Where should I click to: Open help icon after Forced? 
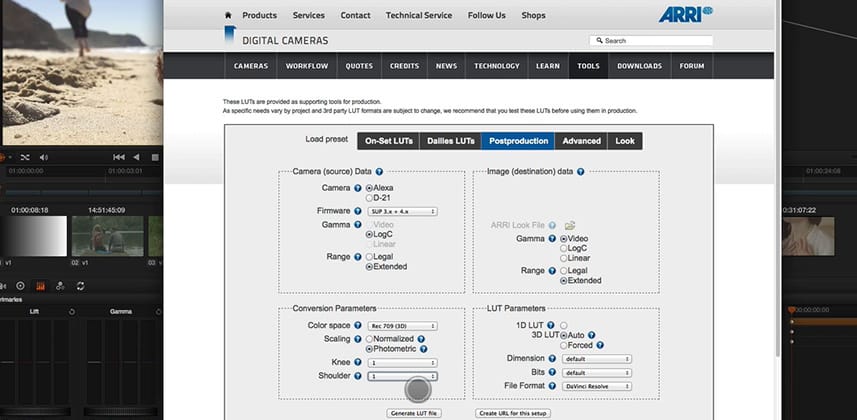(600, 345)
